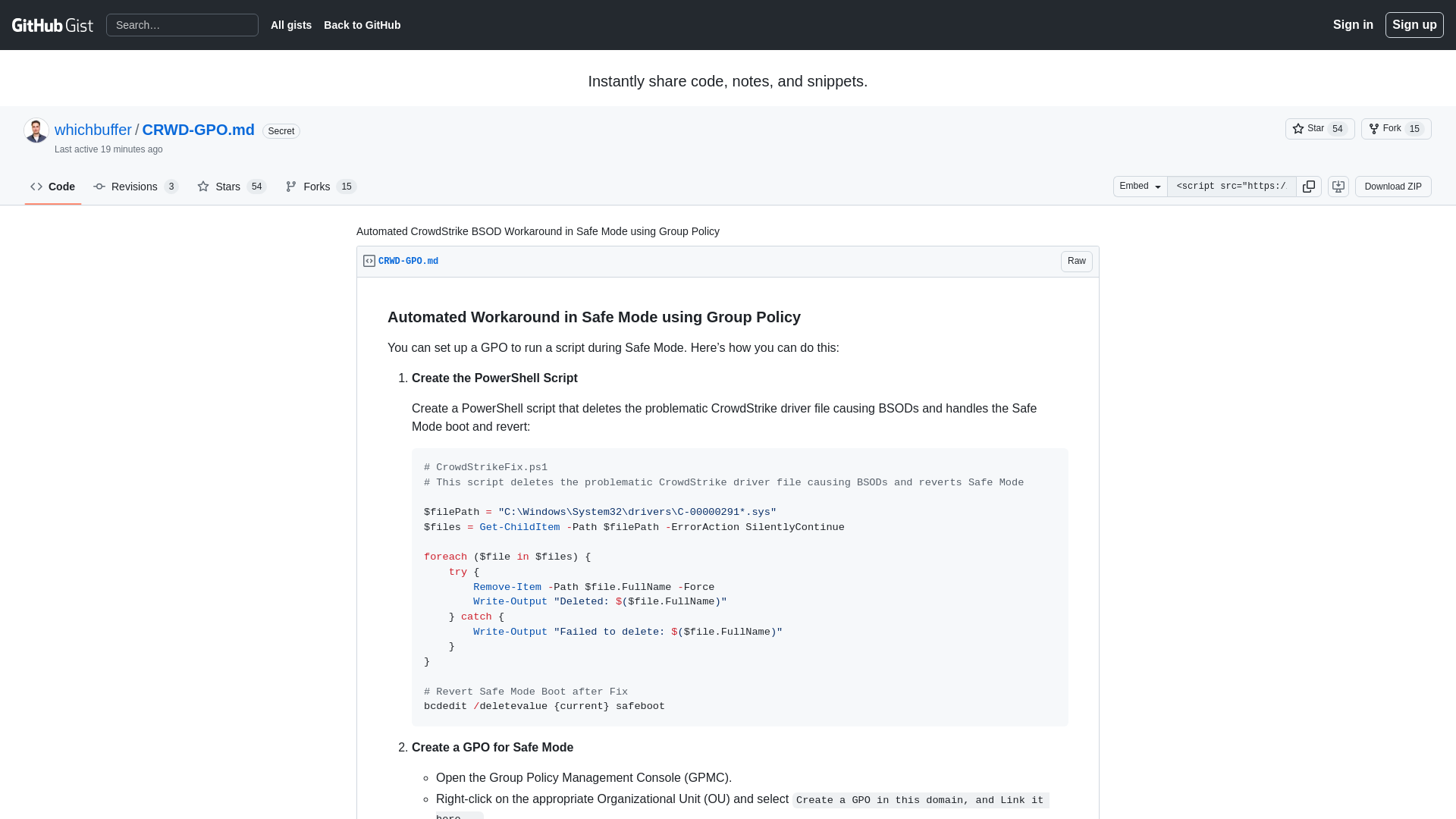Open the Sign up page
The image size is (1456, 819).
point(1414,25)
